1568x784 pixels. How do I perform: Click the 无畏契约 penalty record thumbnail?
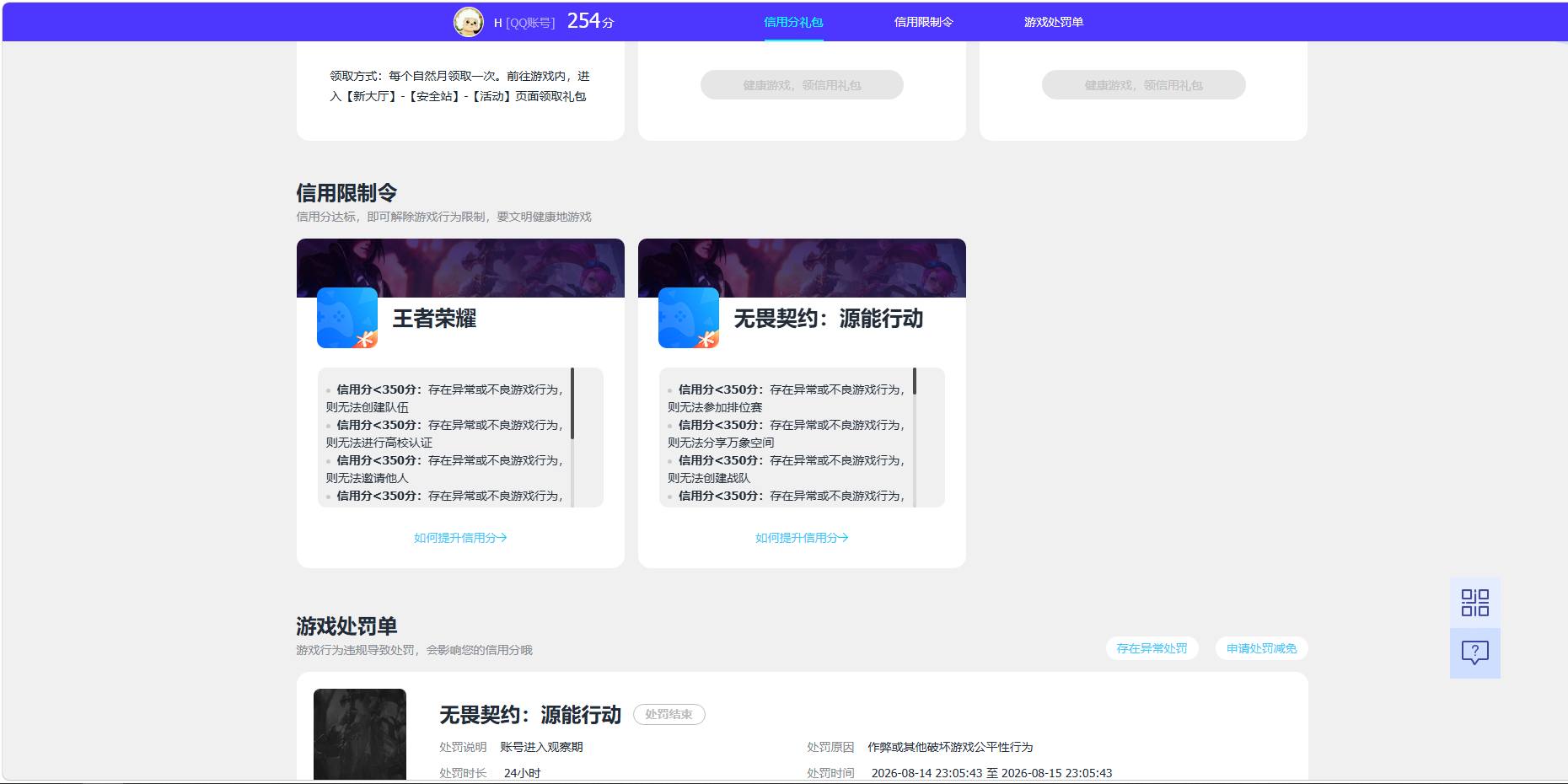click(x=360, y=734)
